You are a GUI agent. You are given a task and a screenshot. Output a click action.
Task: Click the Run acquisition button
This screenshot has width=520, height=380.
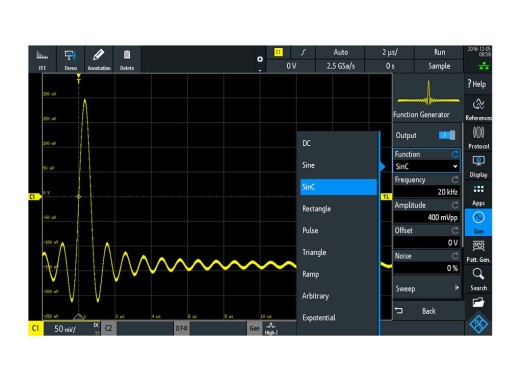[439, 52]
